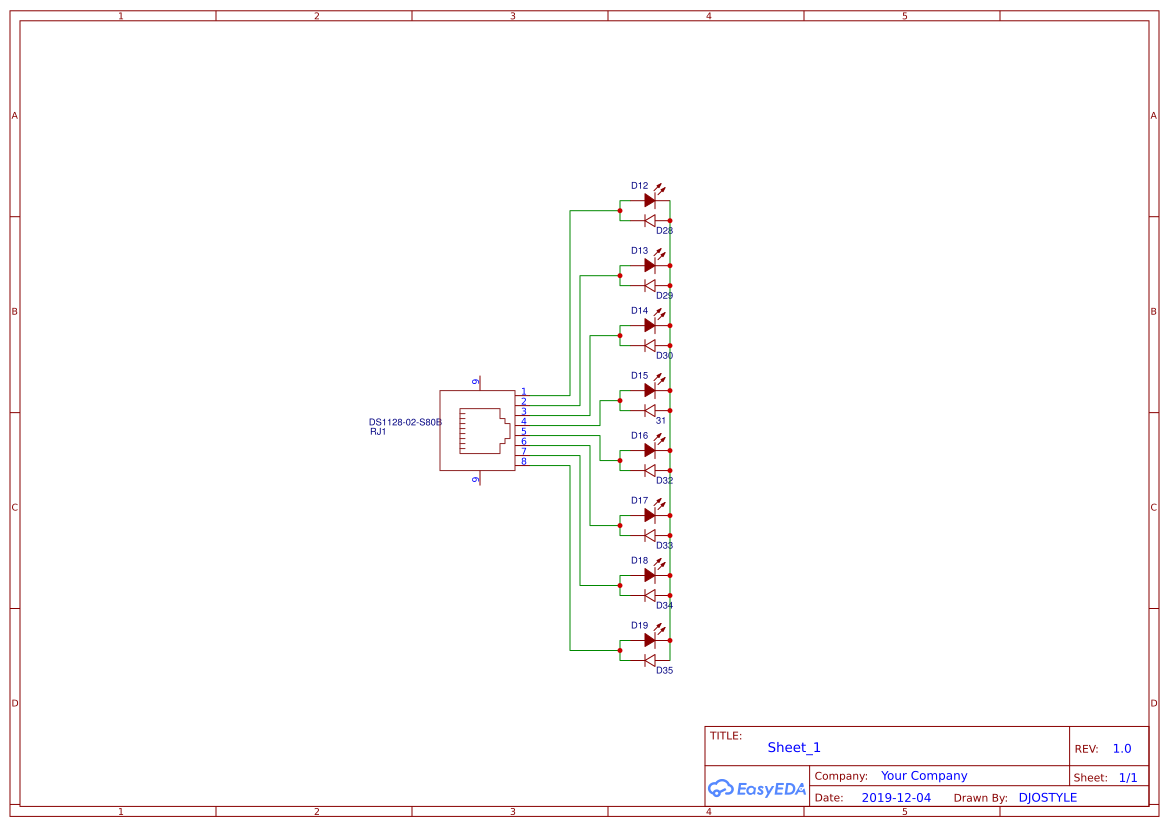Select the D35 diode symbol
This screenshot has height=827, width=1169.
649,660
